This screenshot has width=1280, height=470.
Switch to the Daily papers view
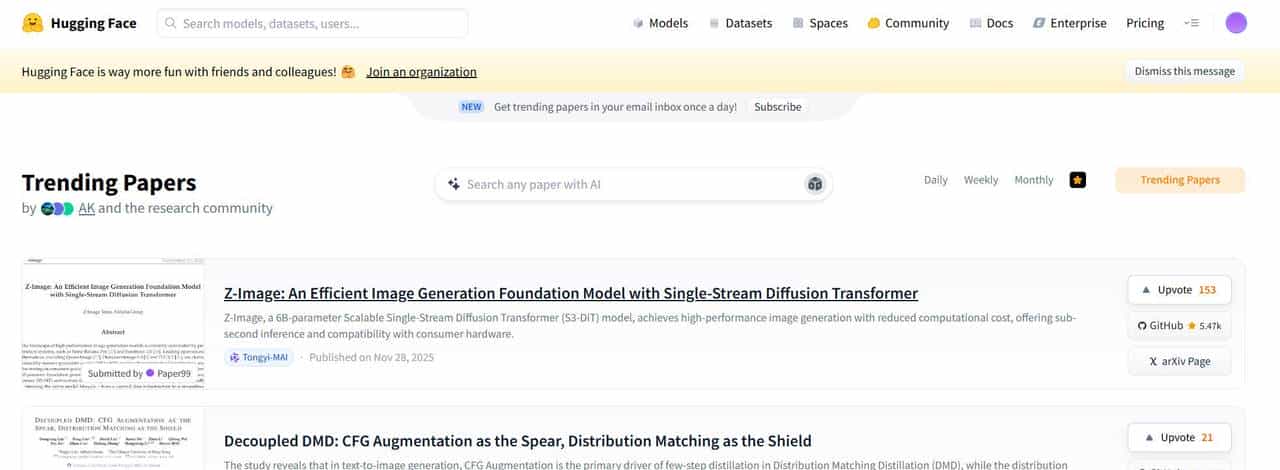[936, 180]
